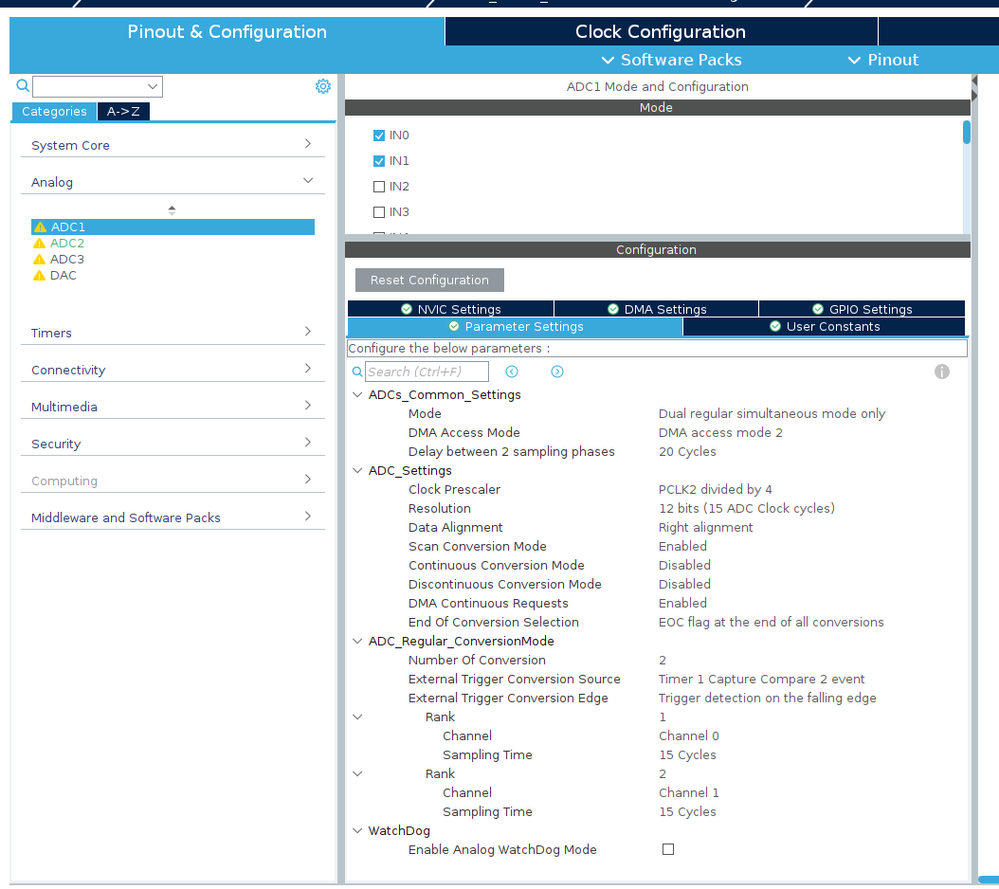Click the next-match blue arrow beside parameter search

point(557,371)
